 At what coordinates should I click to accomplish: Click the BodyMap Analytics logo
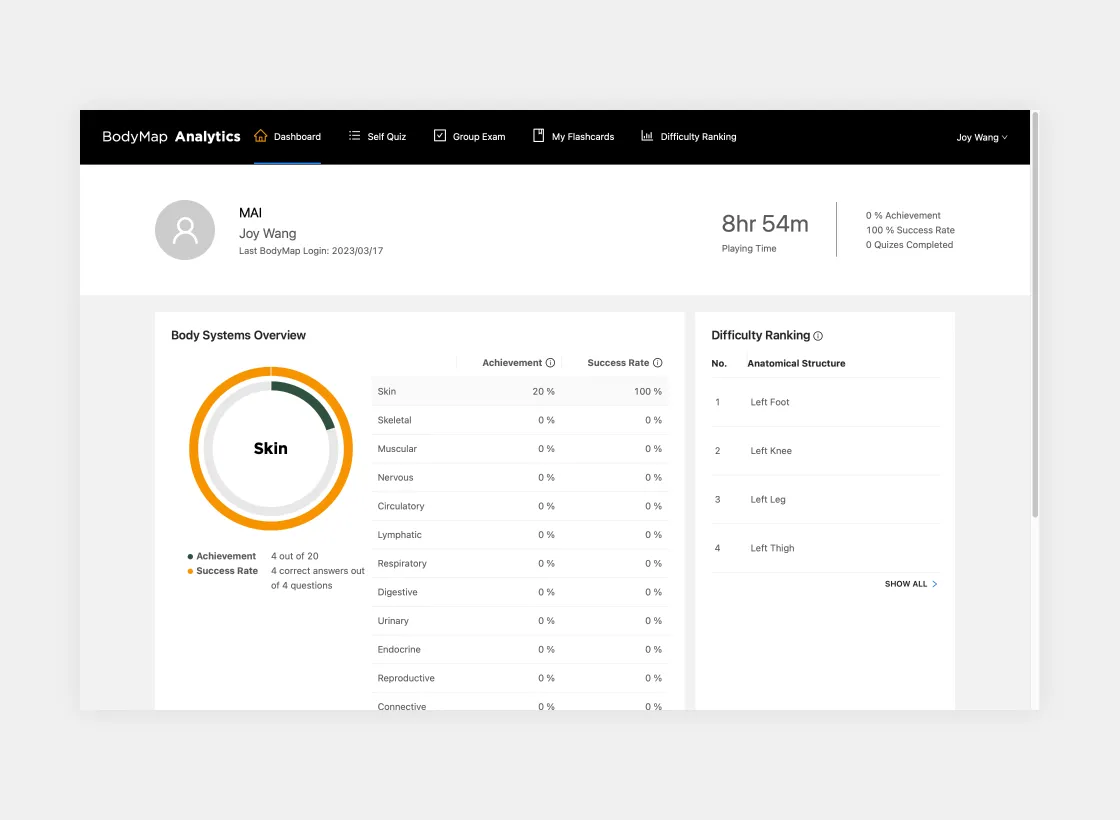click(x=170, y=136)
